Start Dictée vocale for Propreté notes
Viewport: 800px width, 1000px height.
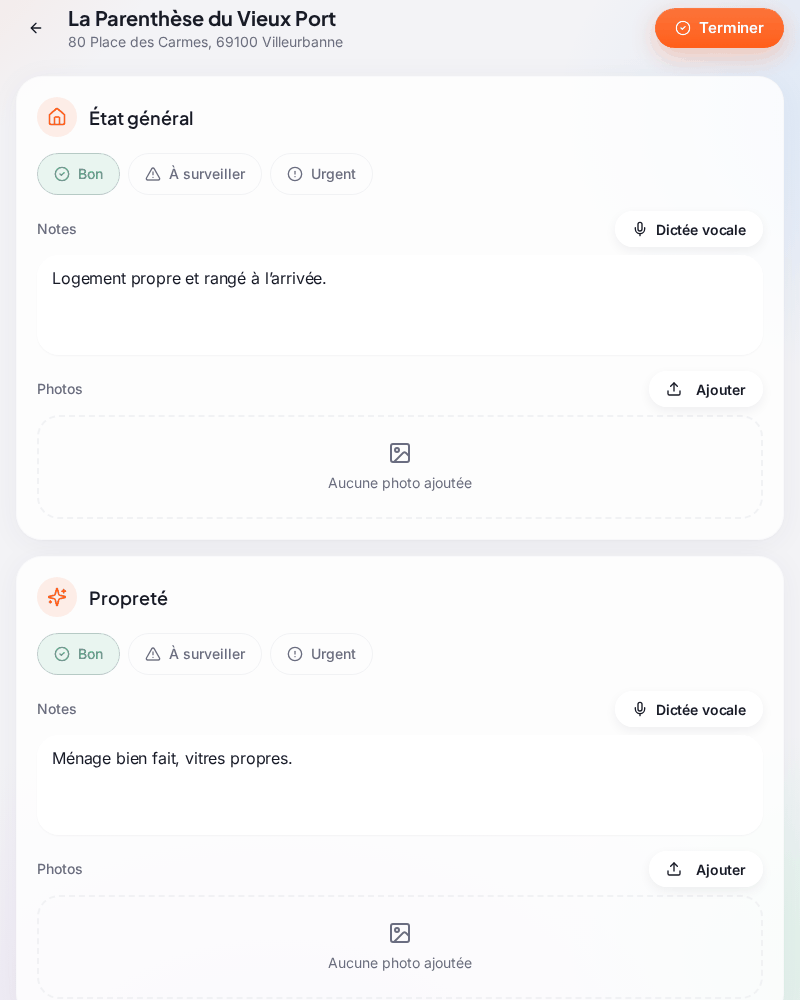pyautogui.click(x=689, y=710)
